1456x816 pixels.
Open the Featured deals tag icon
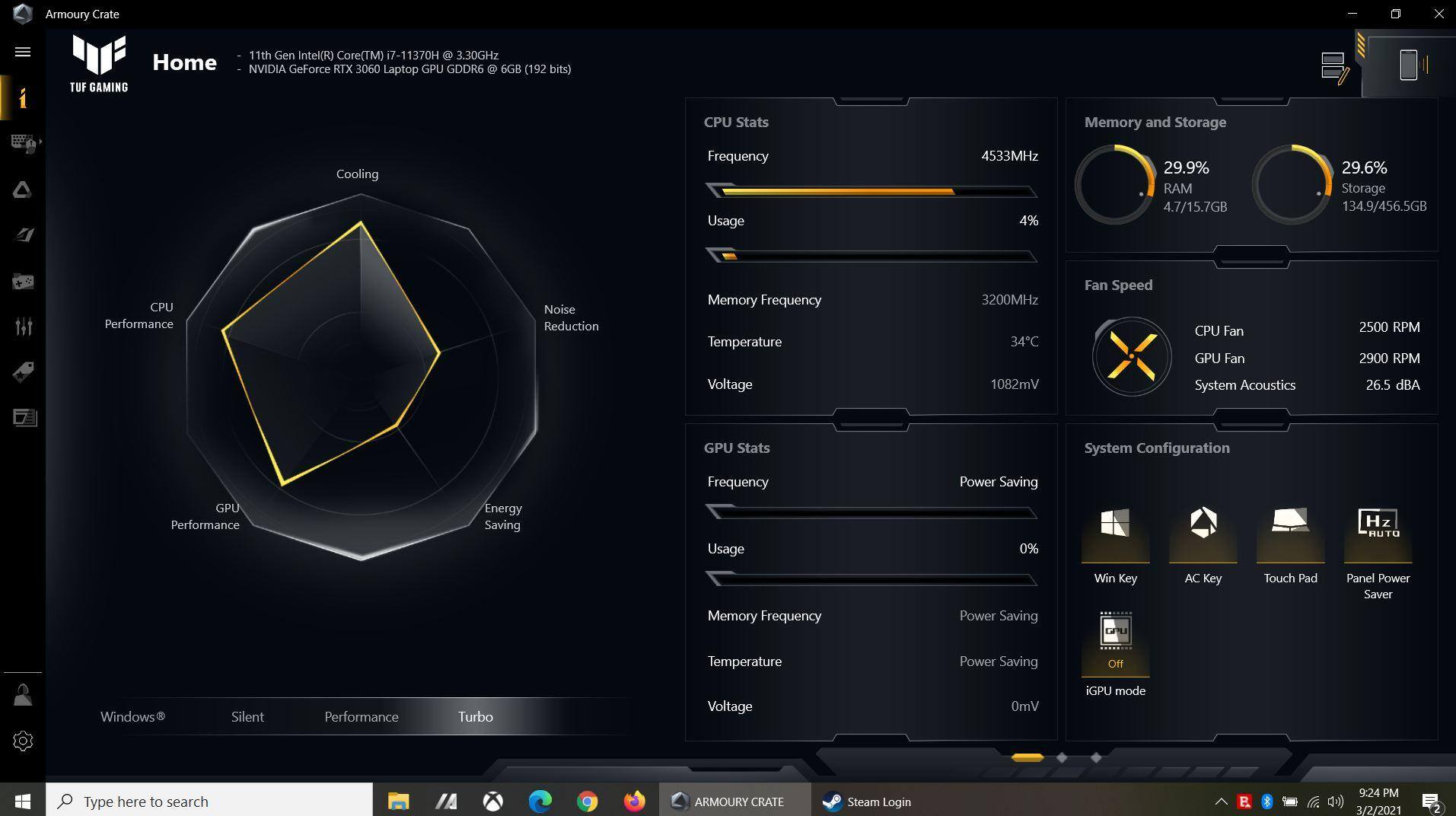click(23, 372)
